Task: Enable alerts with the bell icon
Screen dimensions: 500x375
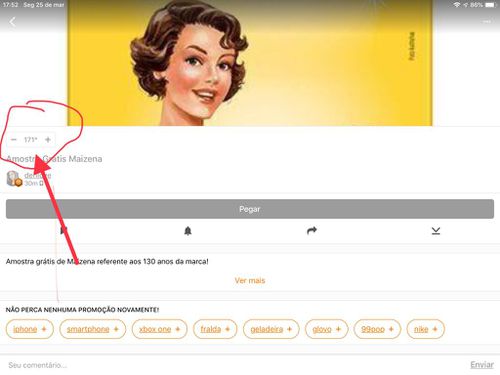Action: pyautogui.click(x=188, y=231)
